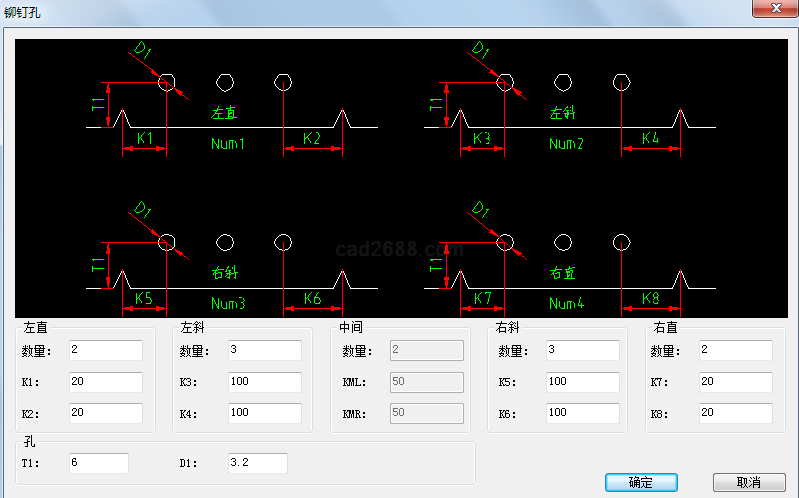Focus the 右斜 数量 field
The width and height of the screenshot is (799, 498).
582,350
